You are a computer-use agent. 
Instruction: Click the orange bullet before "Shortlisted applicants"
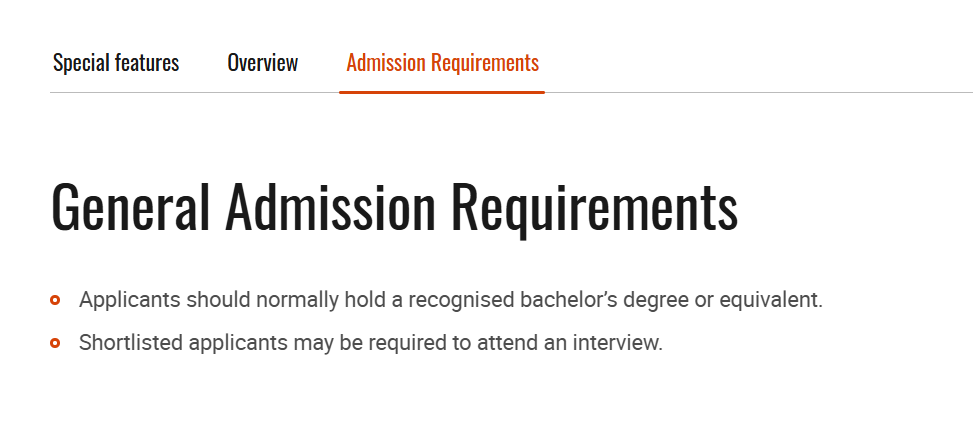tap(56, 343)
